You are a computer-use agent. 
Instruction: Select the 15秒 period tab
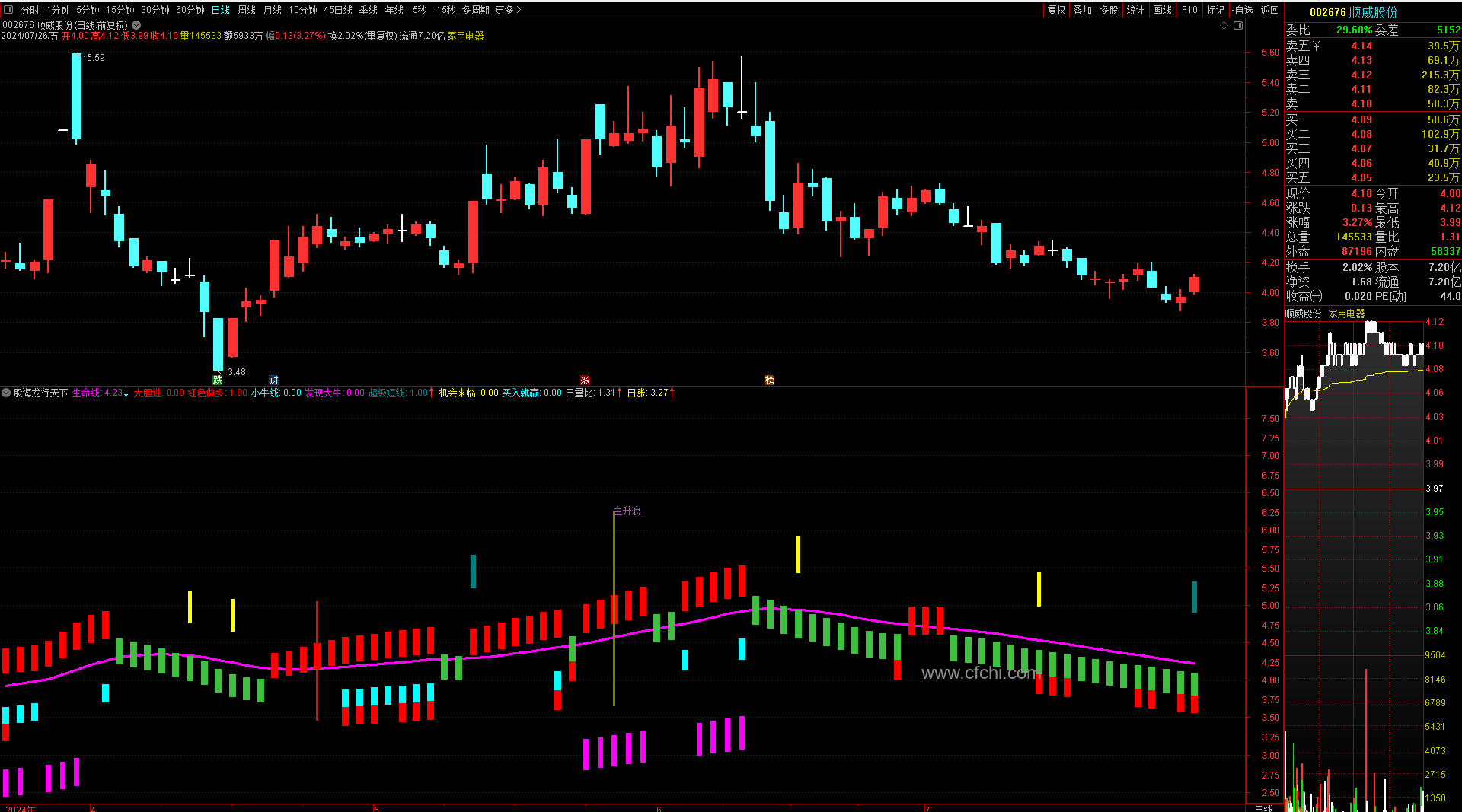446,10
